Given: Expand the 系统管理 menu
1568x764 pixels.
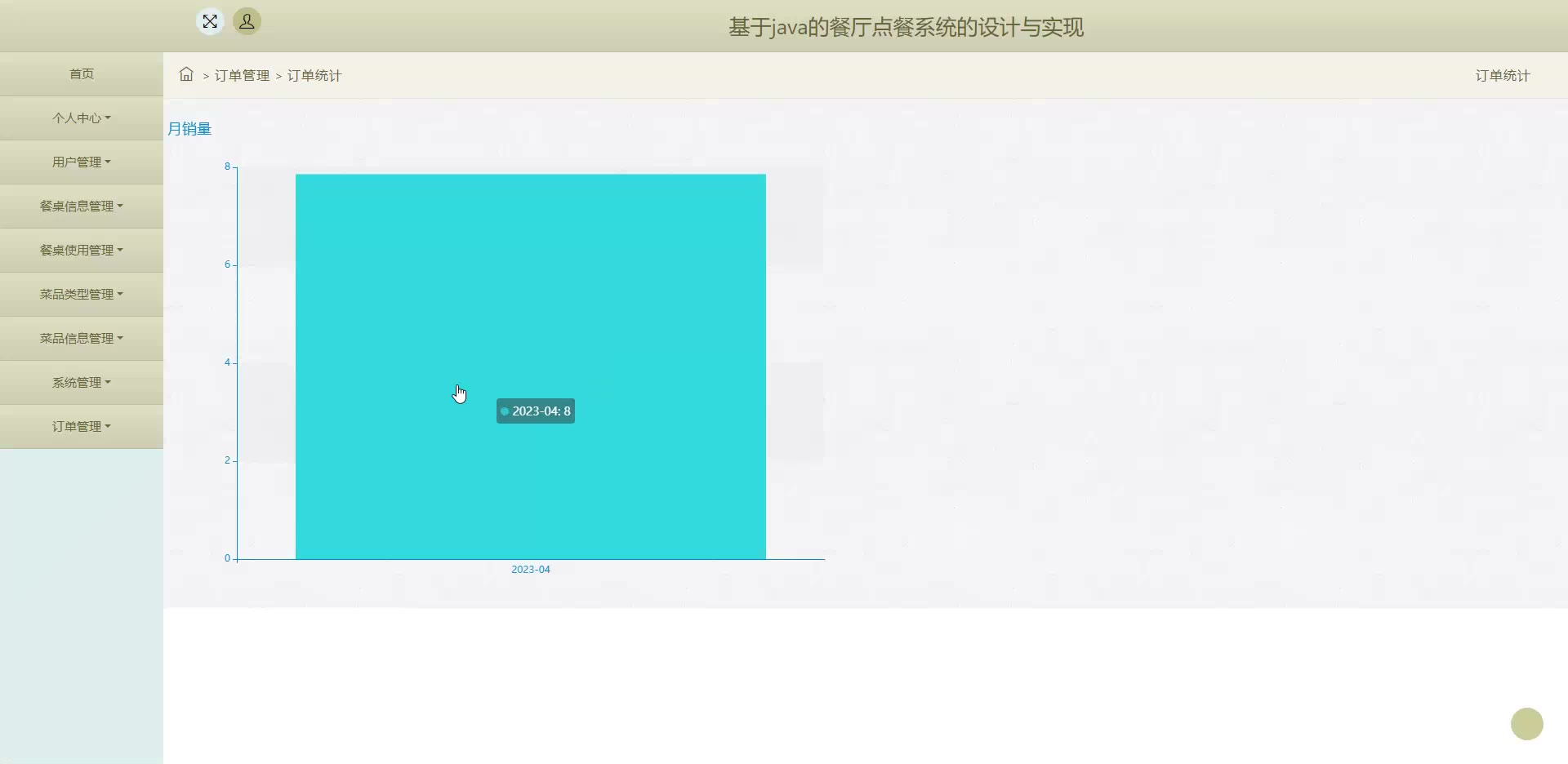Looking at the screenshot, I should point(82,383).
